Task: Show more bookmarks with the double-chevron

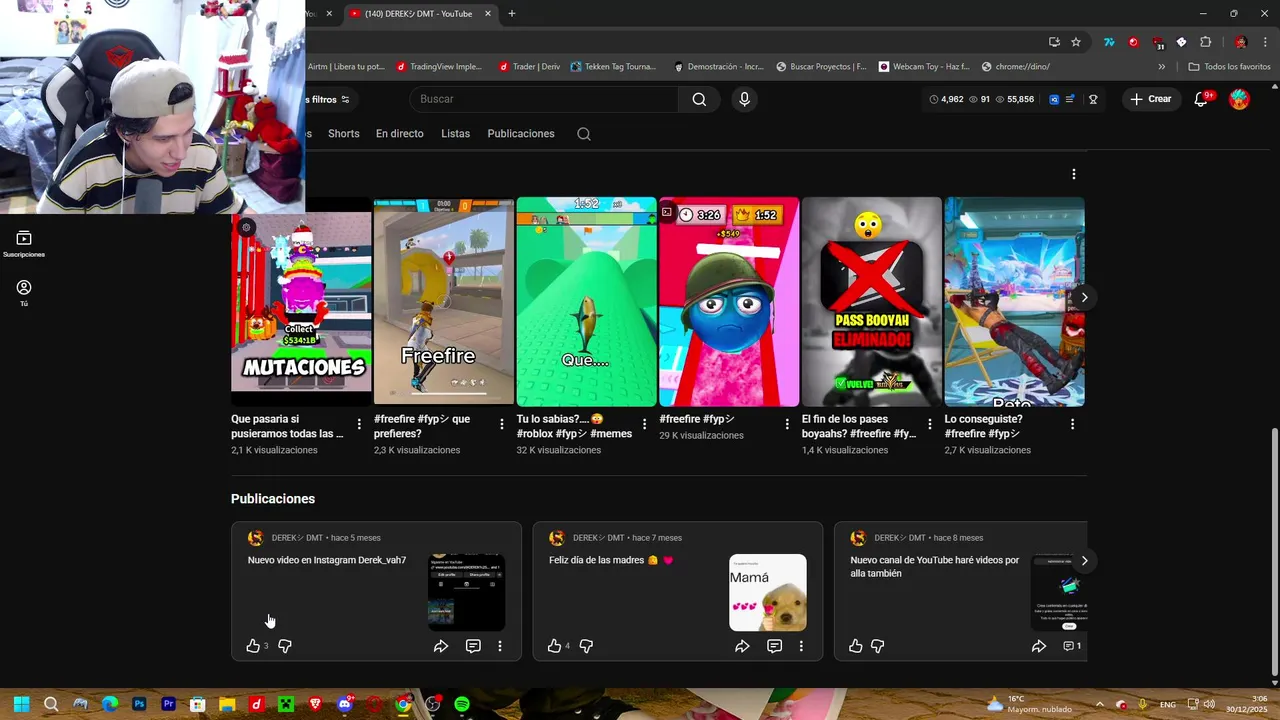Action: tap(1161, 67)
